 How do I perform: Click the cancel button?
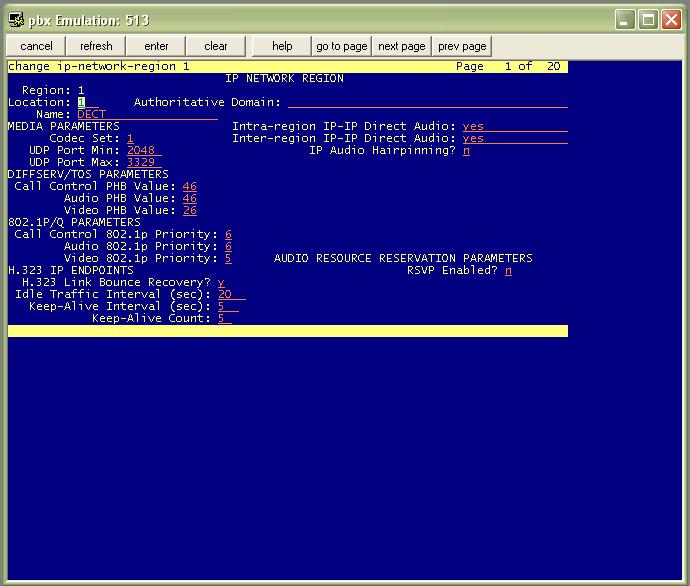[x=36, y=46]
